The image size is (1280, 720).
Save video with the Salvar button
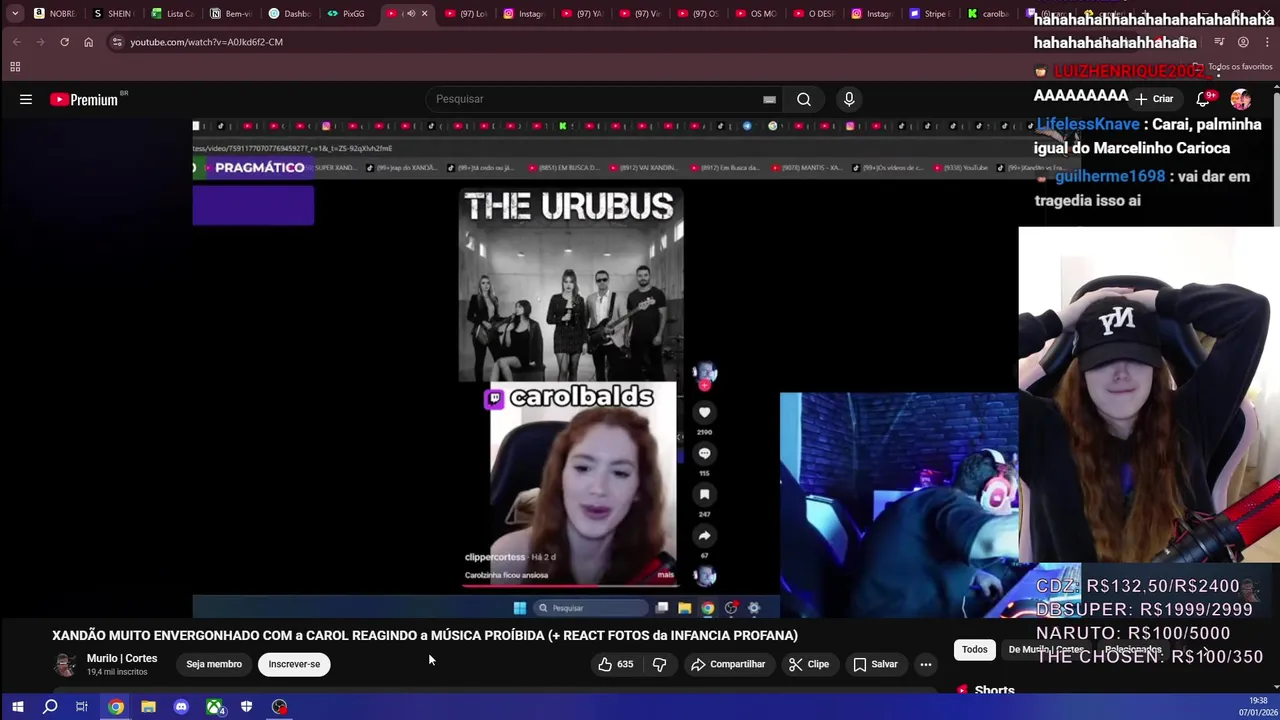[875, 664]
